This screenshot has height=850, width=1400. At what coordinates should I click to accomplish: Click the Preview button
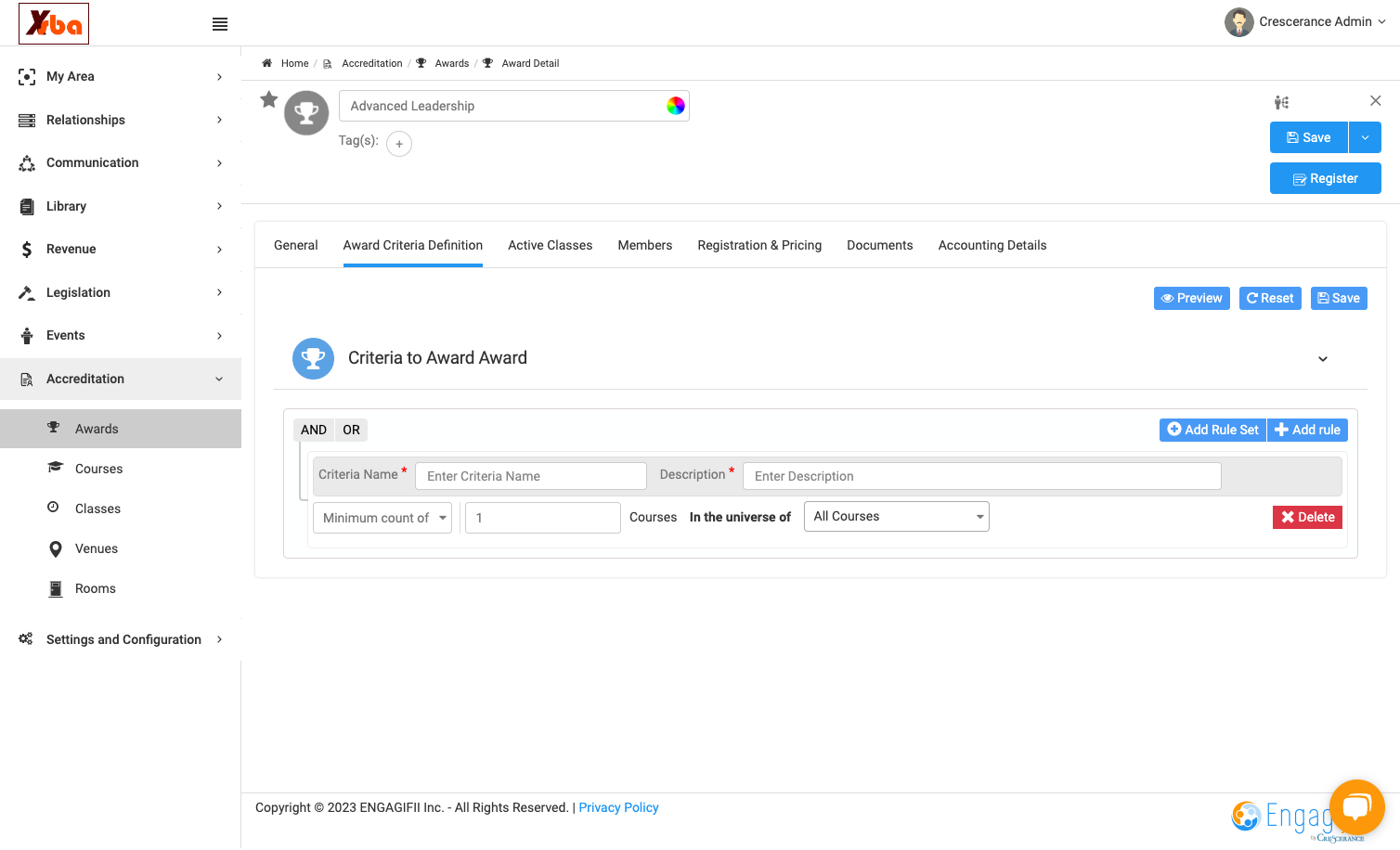pyautogui.click(x=1192, y=298)
